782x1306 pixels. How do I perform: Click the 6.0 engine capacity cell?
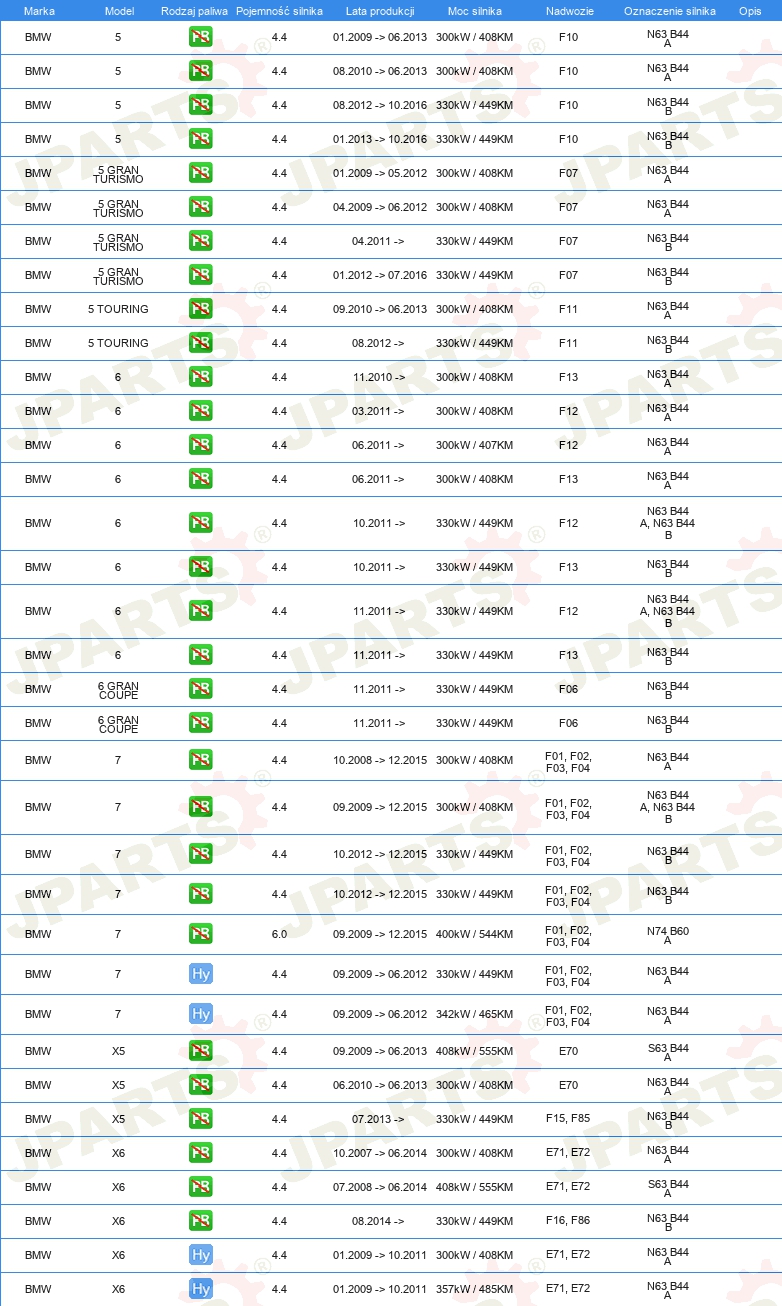[279, 934]
